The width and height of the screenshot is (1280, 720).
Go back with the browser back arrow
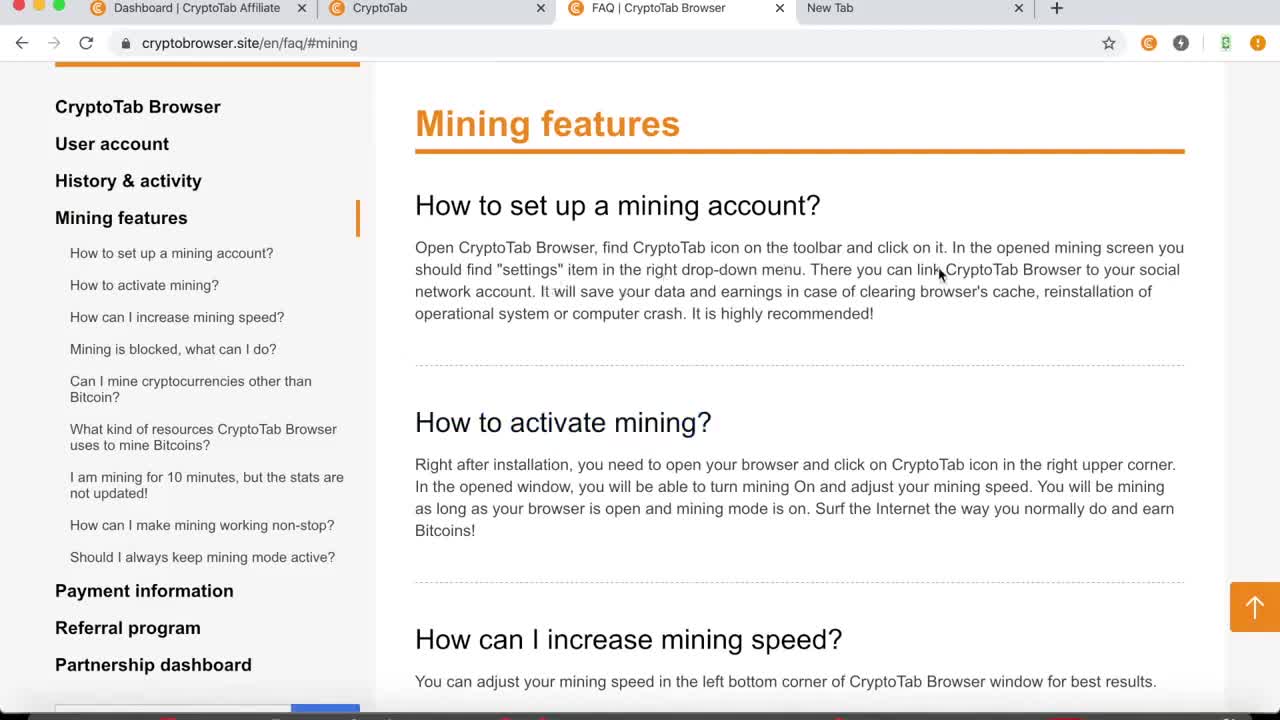[22, 43]
